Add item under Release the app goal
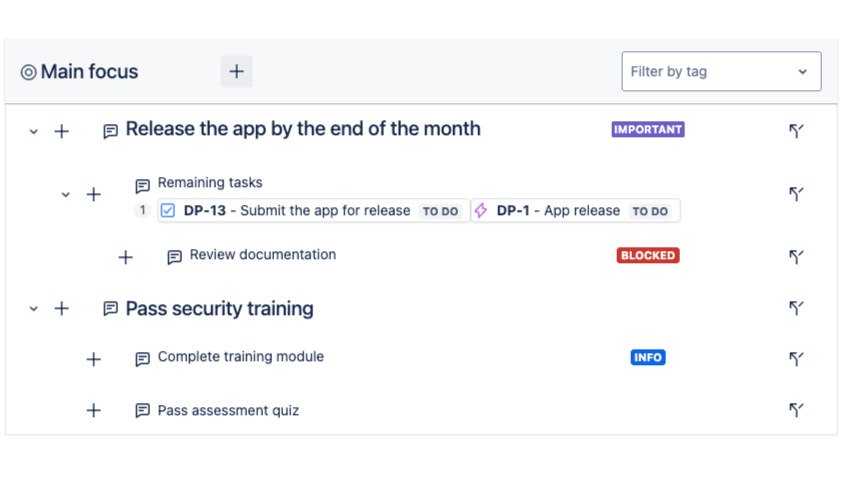The height and width of the screenshot is (480, 843). tap(62, 131)
